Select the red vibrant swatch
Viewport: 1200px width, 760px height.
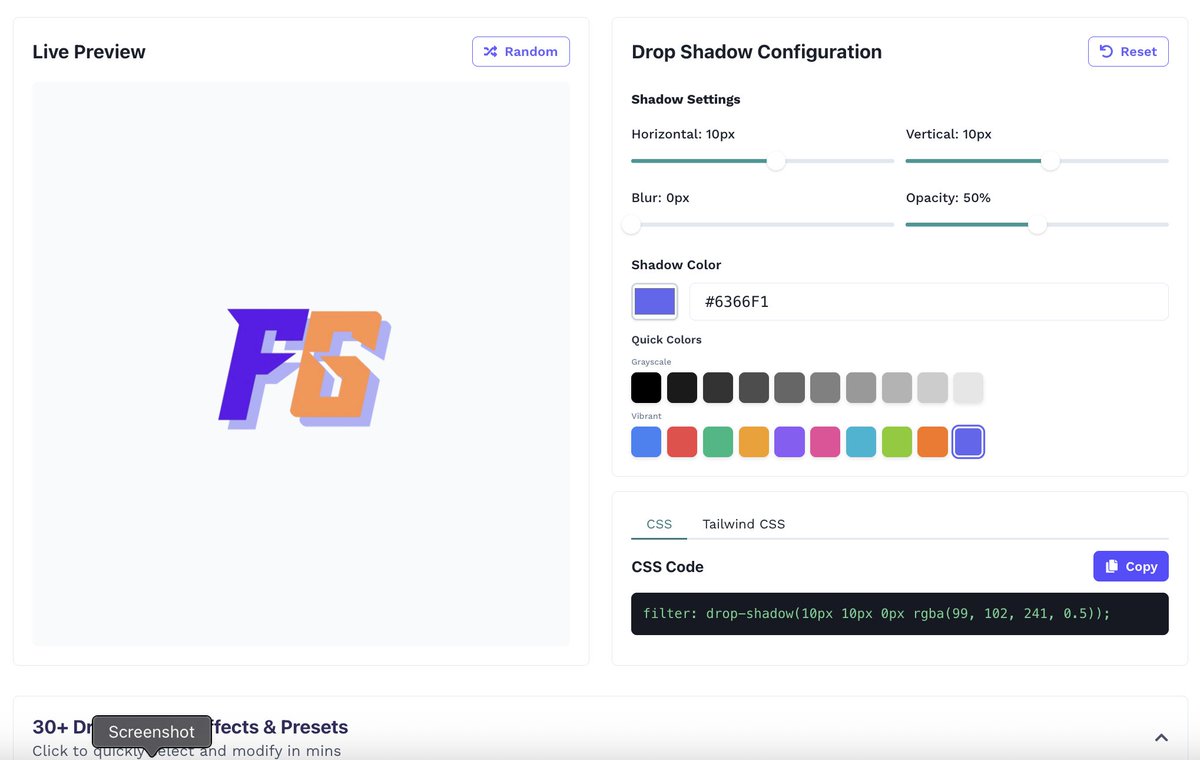(x=682, y=442)
